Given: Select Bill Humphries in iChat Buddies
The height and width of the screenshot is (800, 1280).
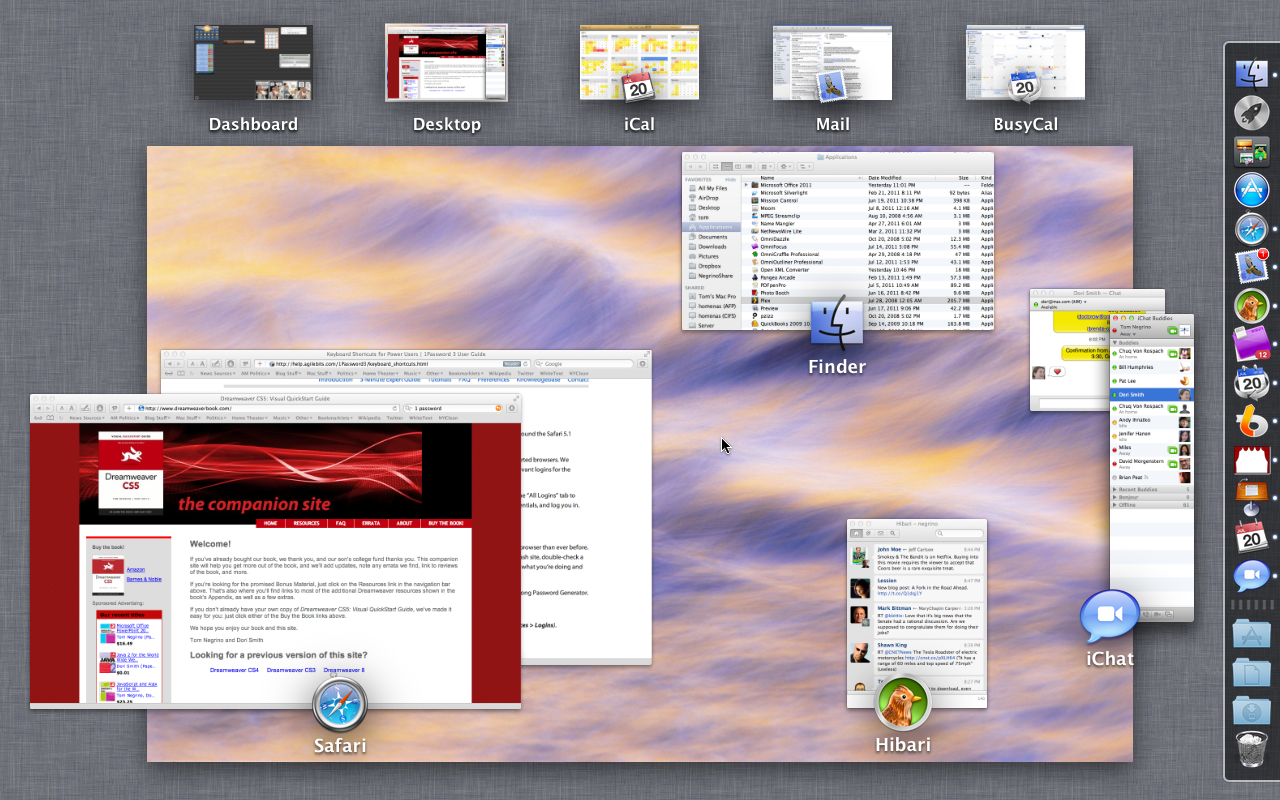Looking at the screenshot, I should pyautogui.click(x=1153, y=367).
